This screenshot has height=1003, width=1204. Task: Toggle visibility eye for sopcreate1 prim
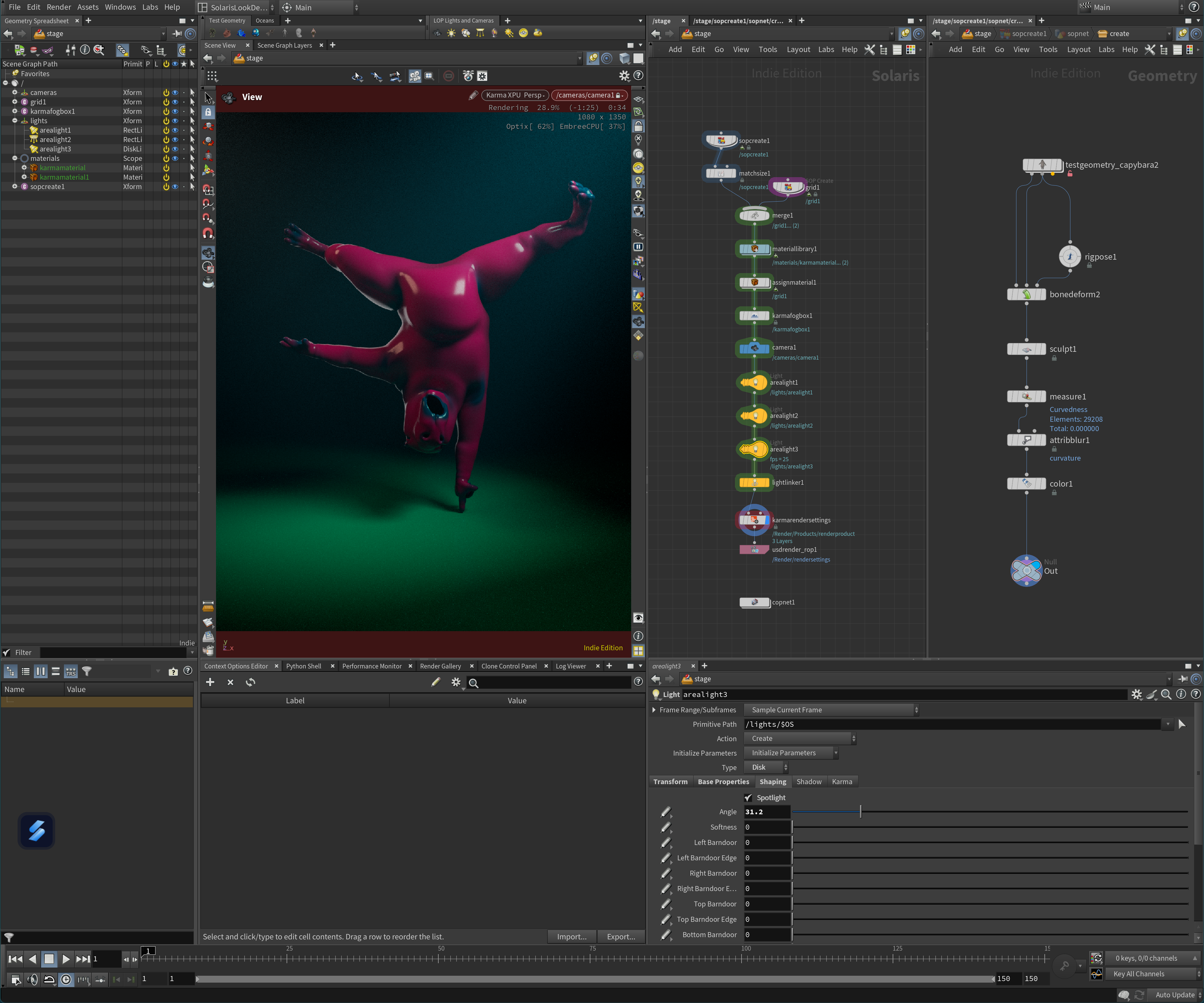click(175, 187)
